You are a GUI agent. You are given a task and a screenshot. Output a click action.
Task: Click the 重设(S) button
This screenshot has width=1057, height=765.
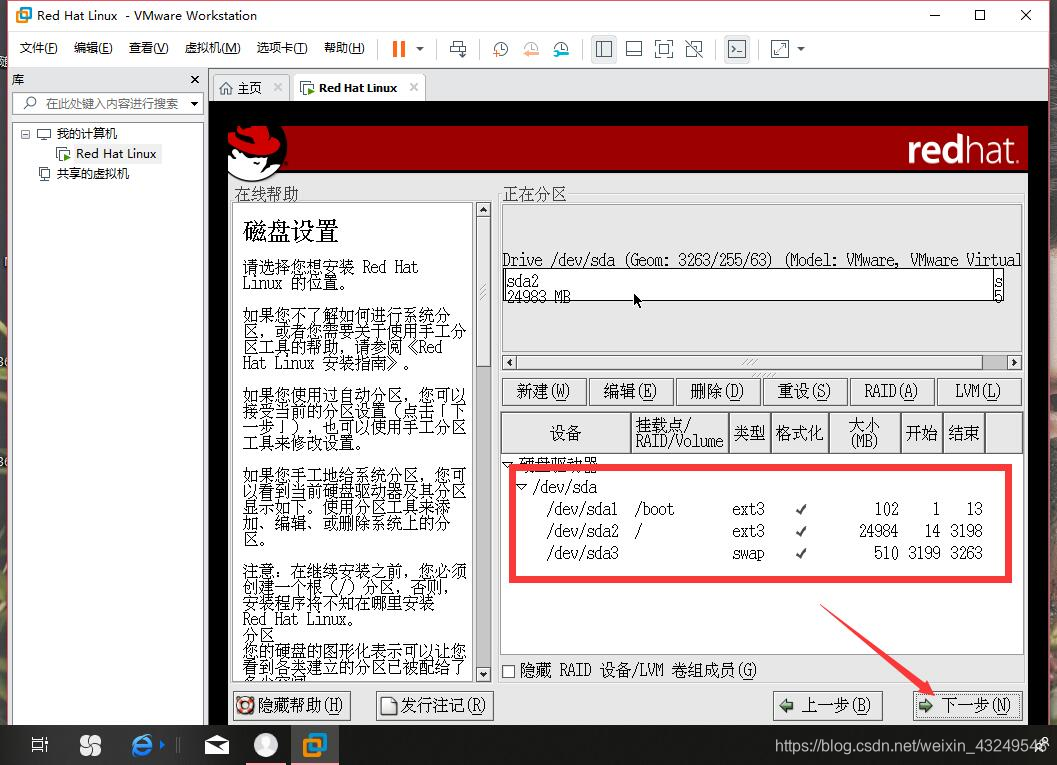(804, 392)
